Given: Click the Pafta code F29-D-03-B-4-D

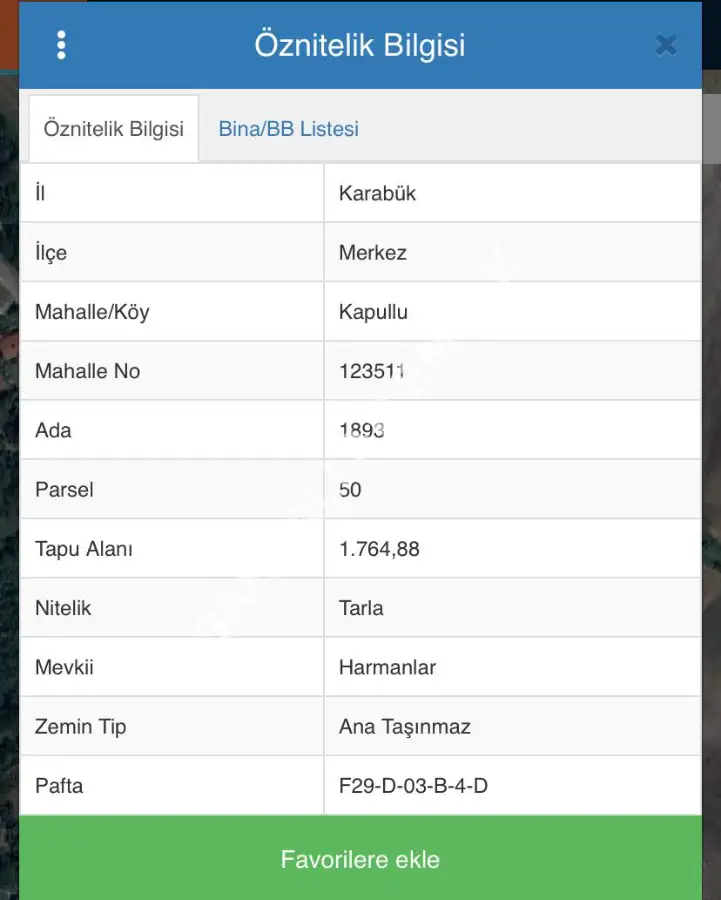Looking at the screenshot, I should click(x=413, y=786).
